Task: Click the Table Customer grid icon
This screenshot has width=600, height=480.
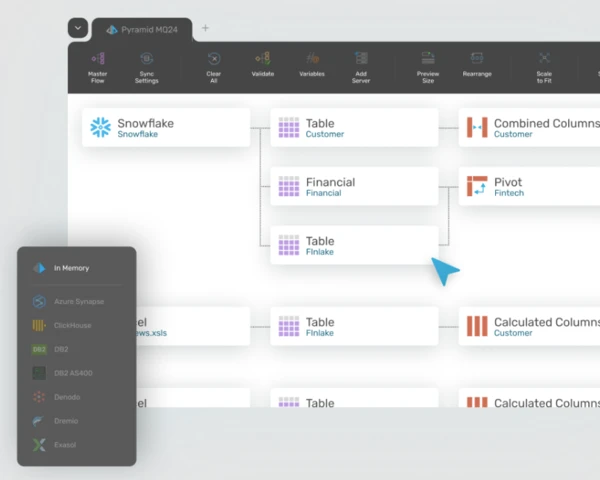Action: point(289,127)
